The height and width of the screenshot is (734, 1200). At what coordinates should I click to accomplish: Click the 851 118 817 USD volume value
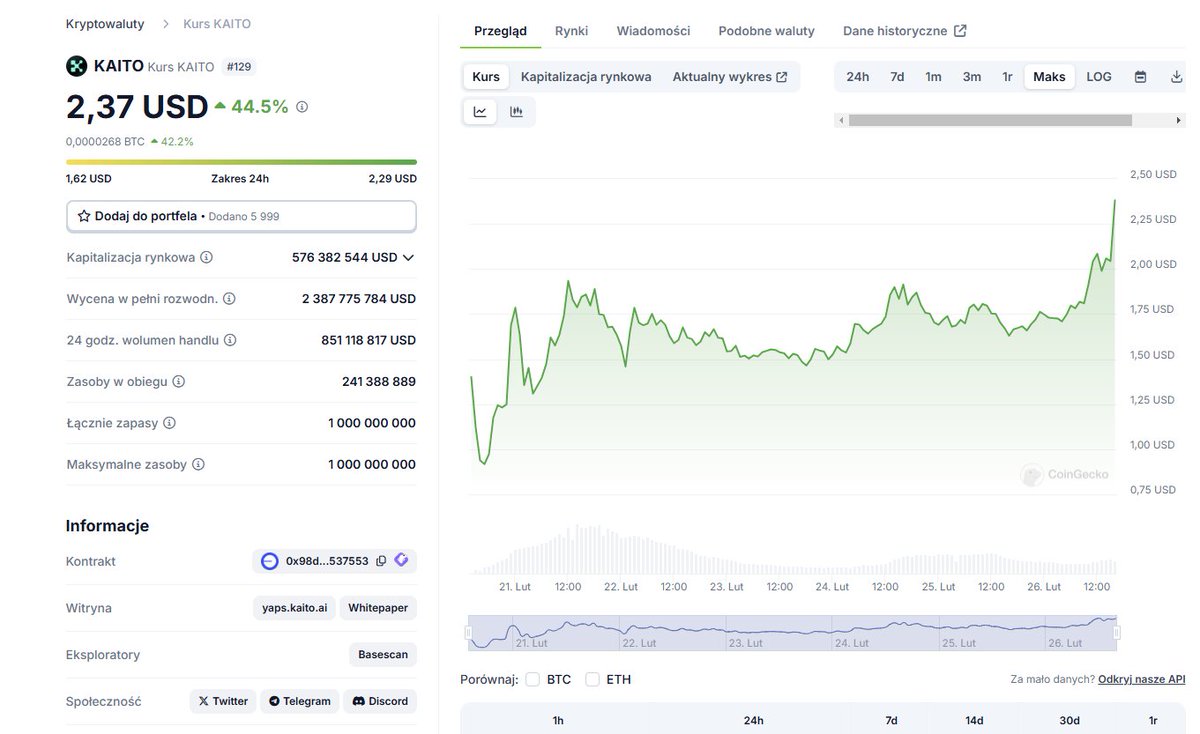tap(368, 340)
